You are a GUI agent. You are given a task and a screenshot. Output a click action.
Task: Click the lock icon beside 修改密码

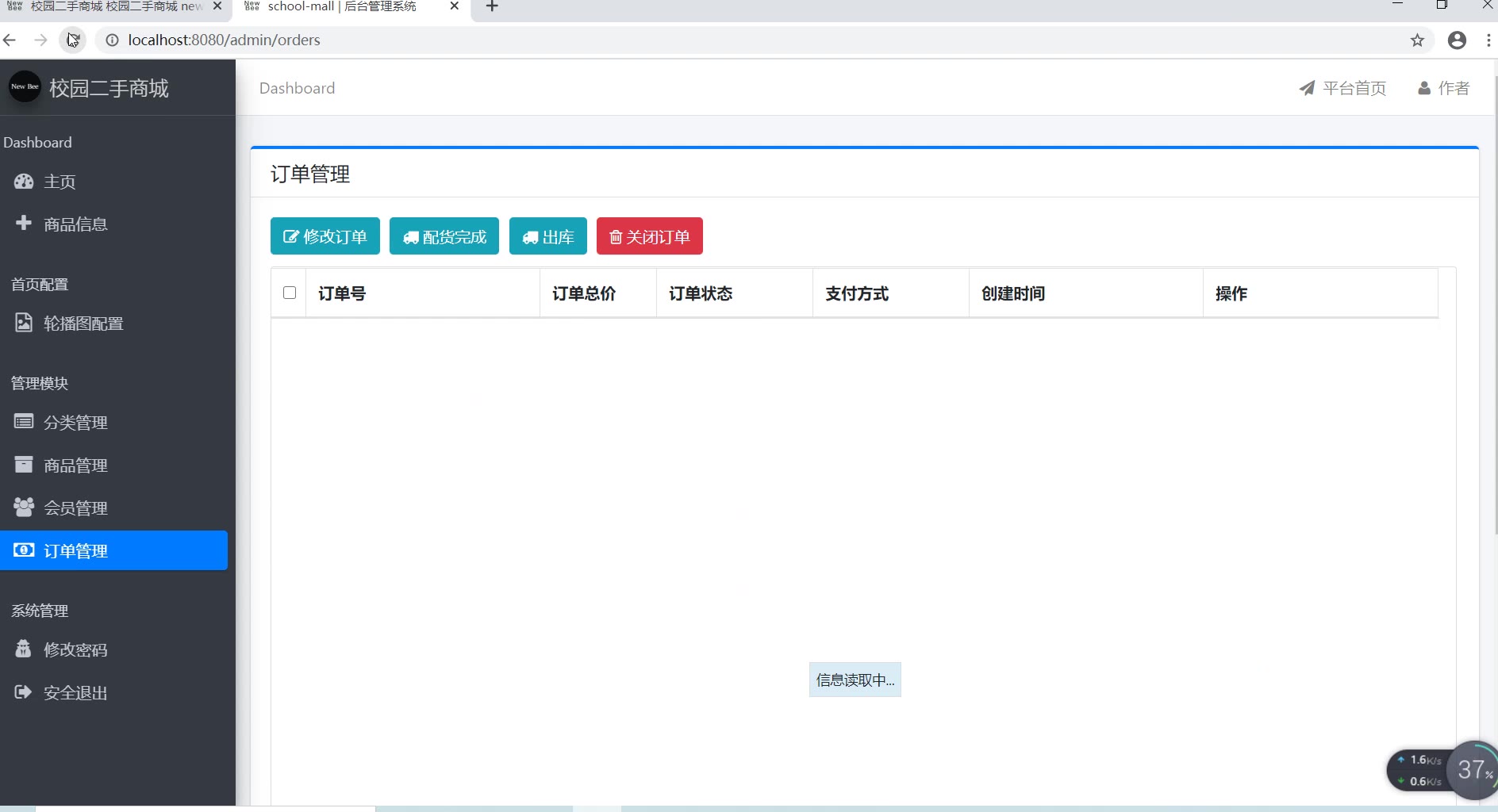click(x=24, y=649)
